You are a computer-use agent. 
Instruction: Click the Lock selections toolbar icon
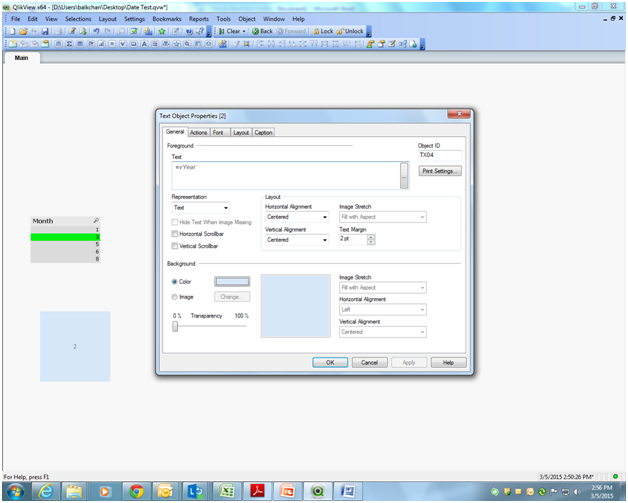(322, 31)
